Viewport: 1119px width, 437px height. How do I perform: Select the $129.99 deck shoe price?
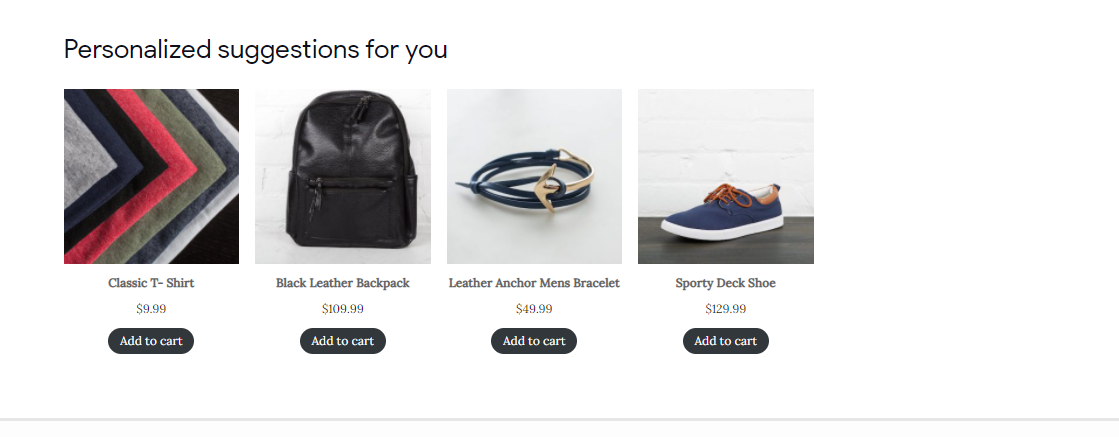click(726, 309)
